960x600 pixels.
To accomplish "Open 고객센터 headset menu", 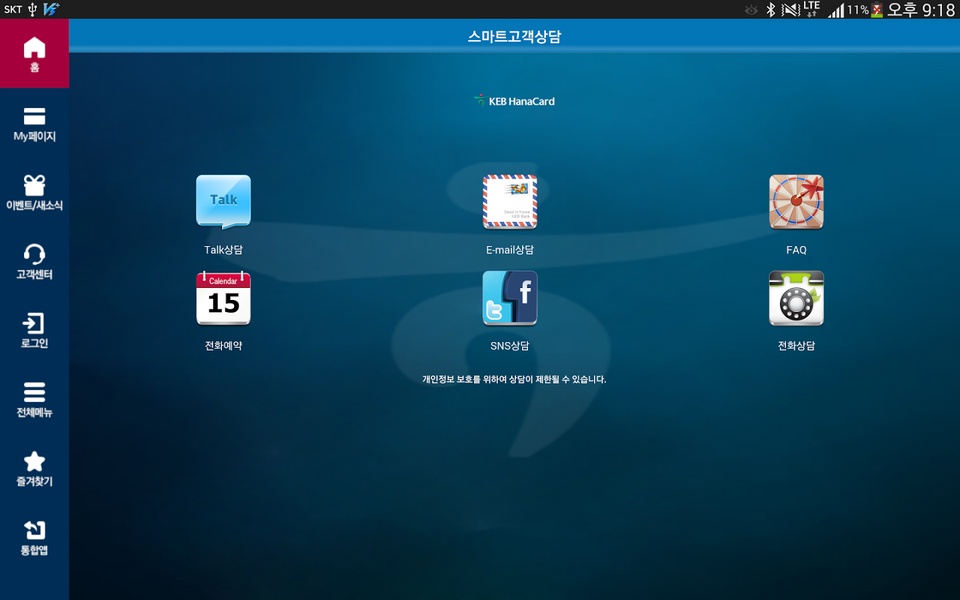I will (34, 262).
